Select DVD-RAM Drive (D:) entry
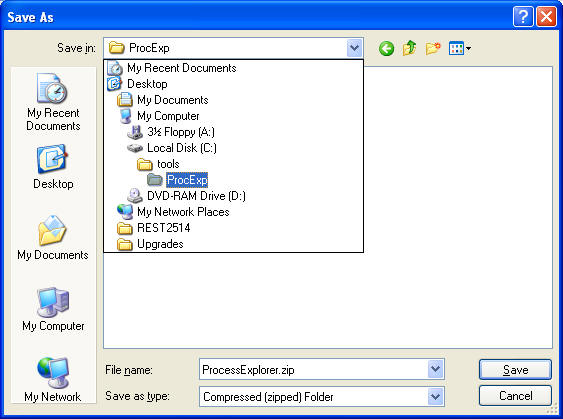Viewport: 563px width, 419px height. (x=187, y=196)
